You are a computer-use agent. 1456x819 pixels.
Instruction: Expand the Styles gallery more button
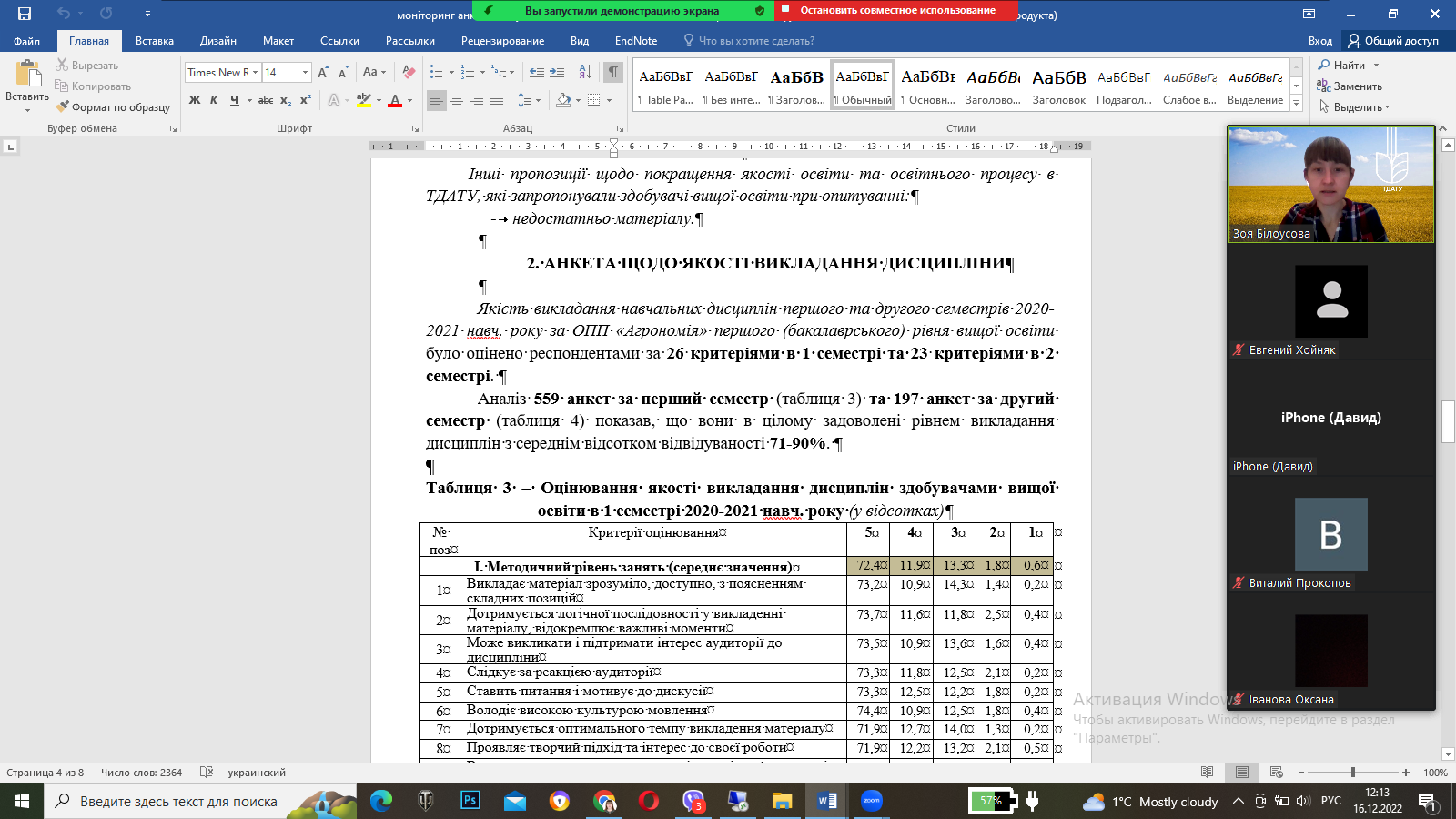pyautogui.click(x=1297, y=103)
